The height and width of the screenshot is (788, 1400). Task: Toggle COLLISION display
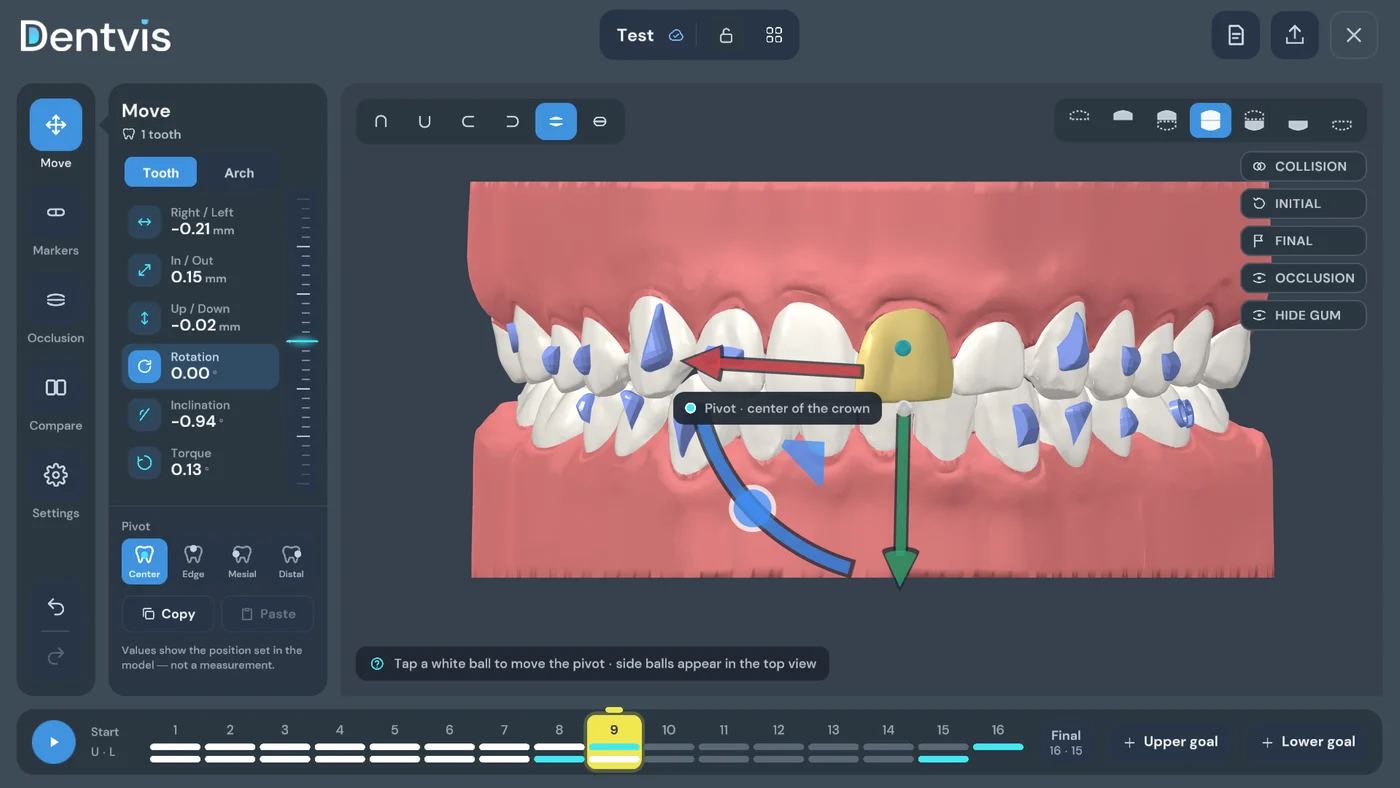[x=1303, y=166]
